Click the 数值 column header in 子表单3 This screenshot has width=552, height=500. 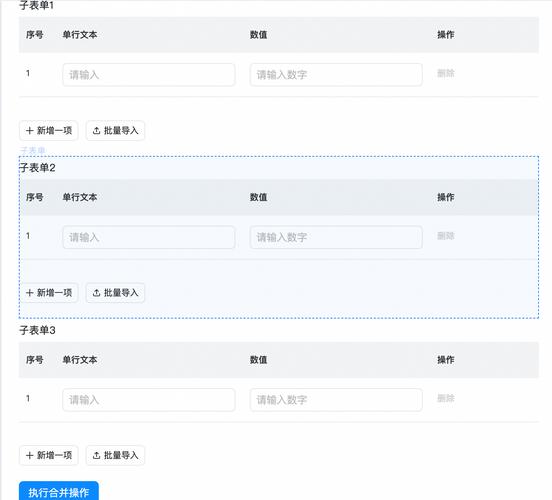tap(258, 360)
